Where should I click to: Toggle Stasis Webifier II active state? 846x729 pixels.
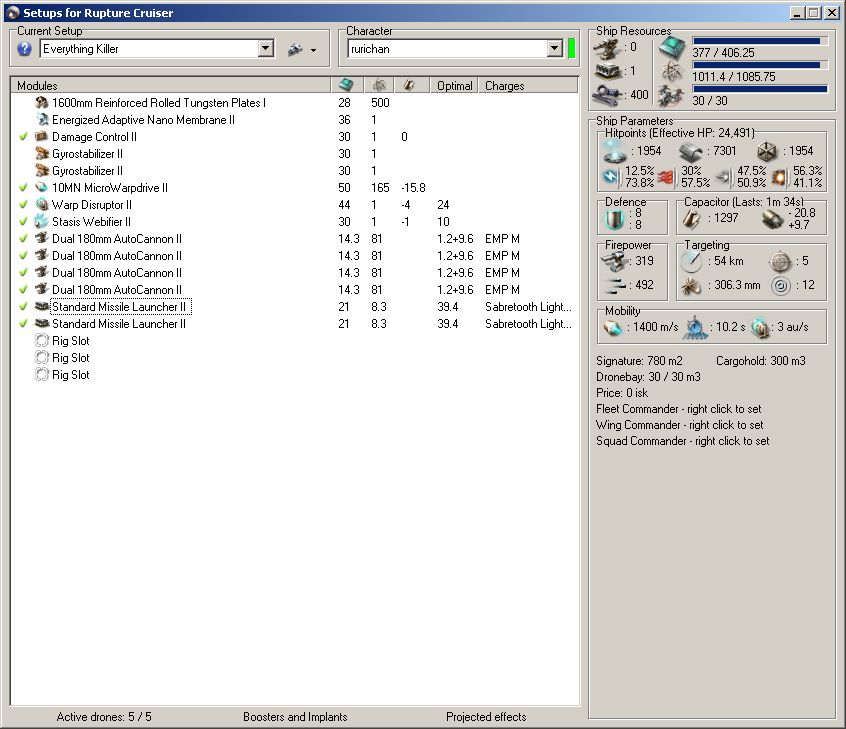tap(23, 222)
